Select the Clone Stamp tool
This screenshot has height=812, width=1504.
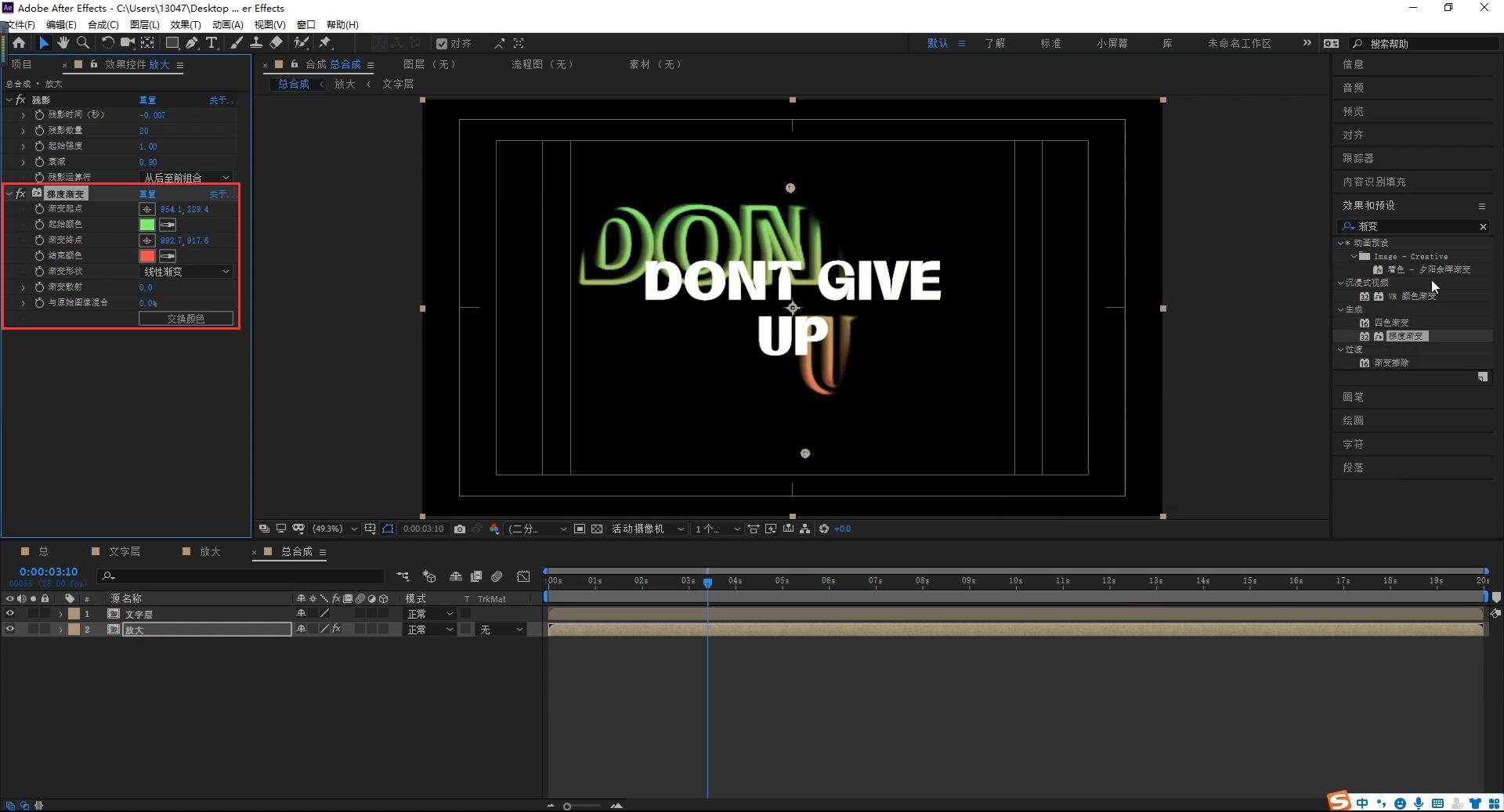(255, 43)
